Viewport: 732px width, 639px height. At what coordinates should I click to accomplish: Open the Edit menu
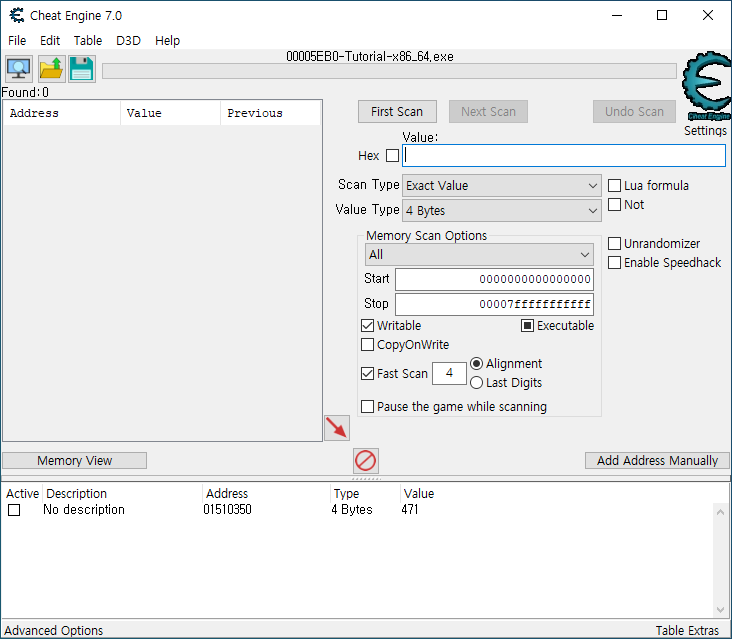tap(50, 41)
